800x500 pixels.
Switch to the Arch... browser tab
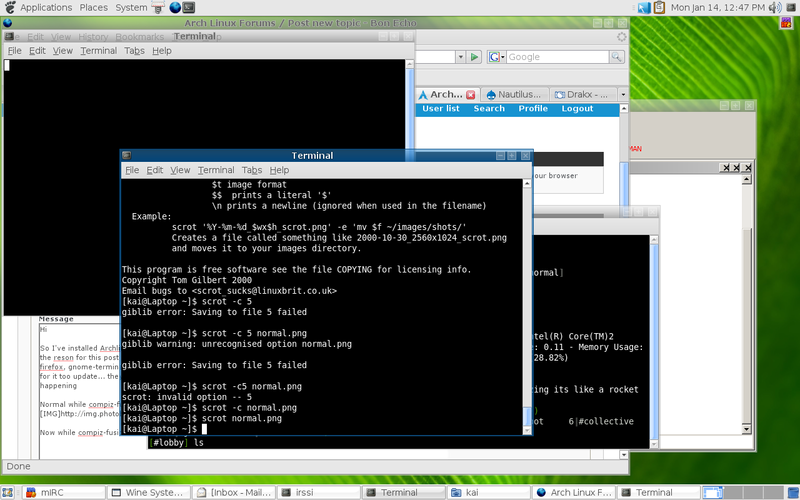(x=446, y=94)
